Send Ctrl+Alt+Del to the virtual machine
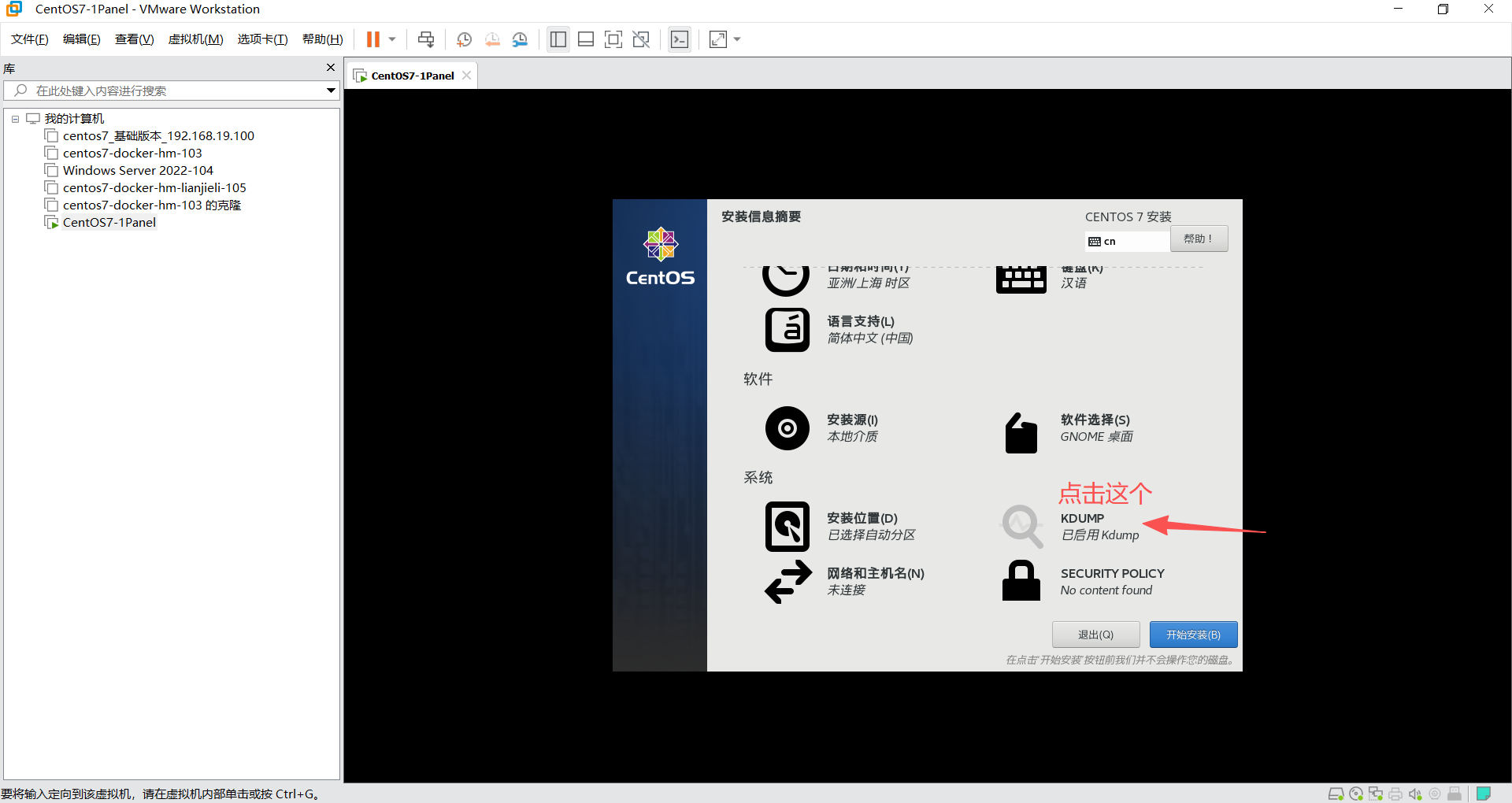 426,39
